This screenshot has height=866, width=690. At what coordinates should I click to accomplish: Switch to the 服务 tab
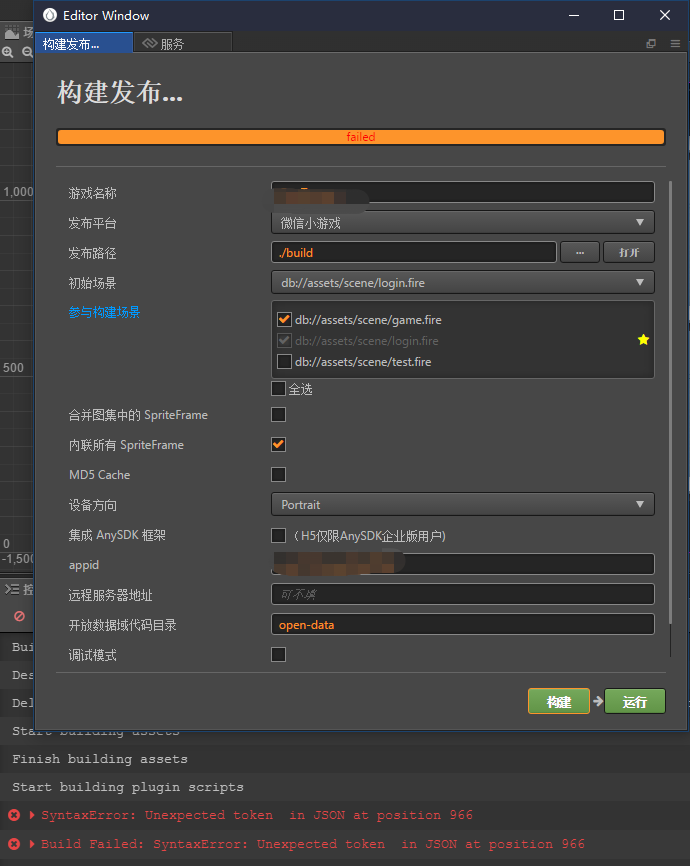click(183, 44)
